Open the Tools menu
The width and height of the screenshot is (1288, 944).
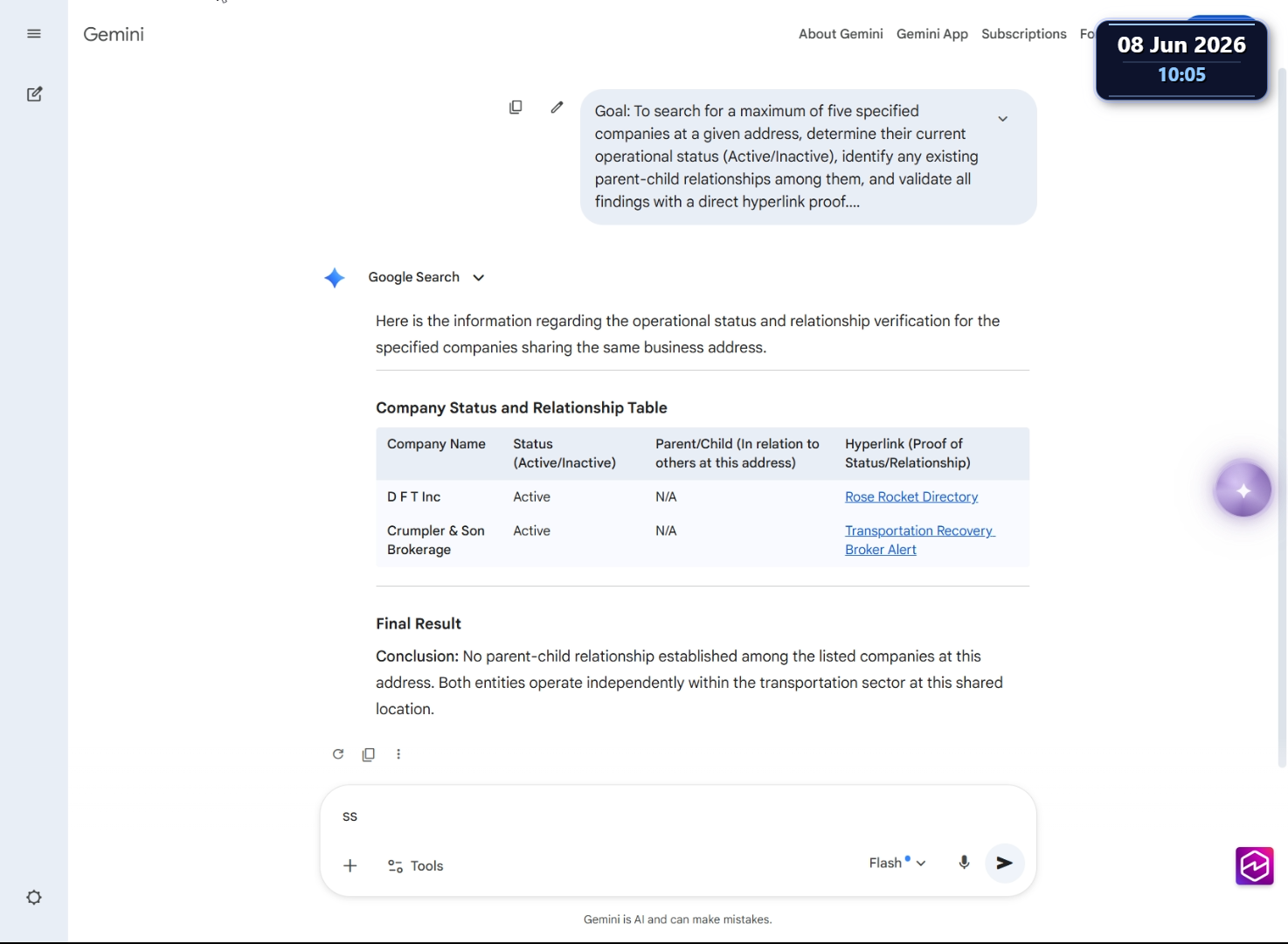(x=415, y=865)
